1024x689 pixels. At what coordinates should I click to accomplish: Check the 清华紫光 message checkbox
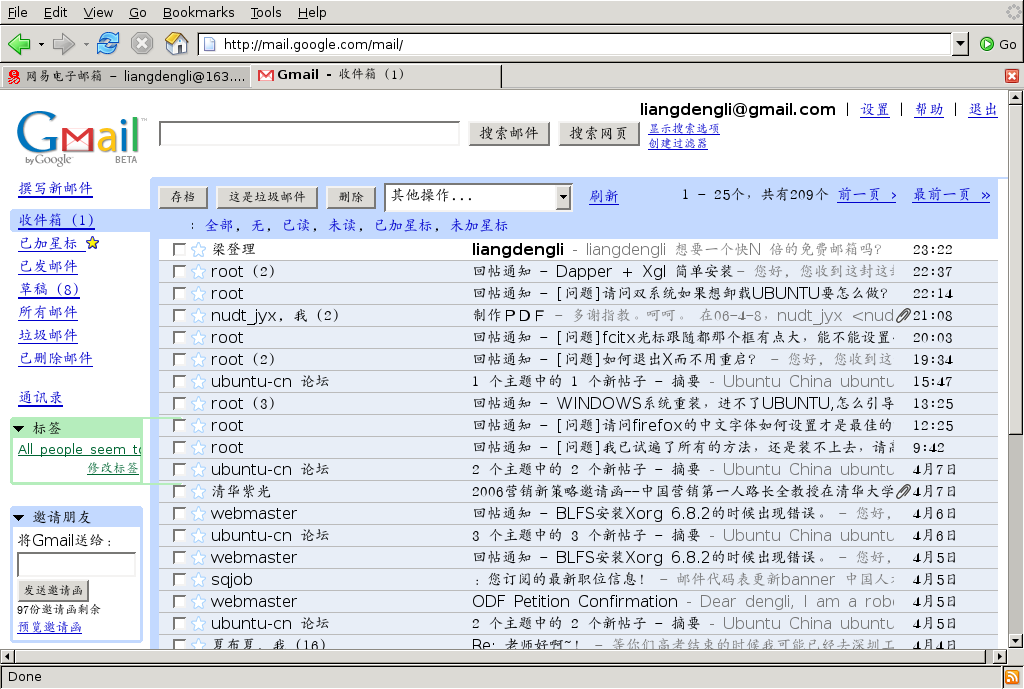pos(179,491)
